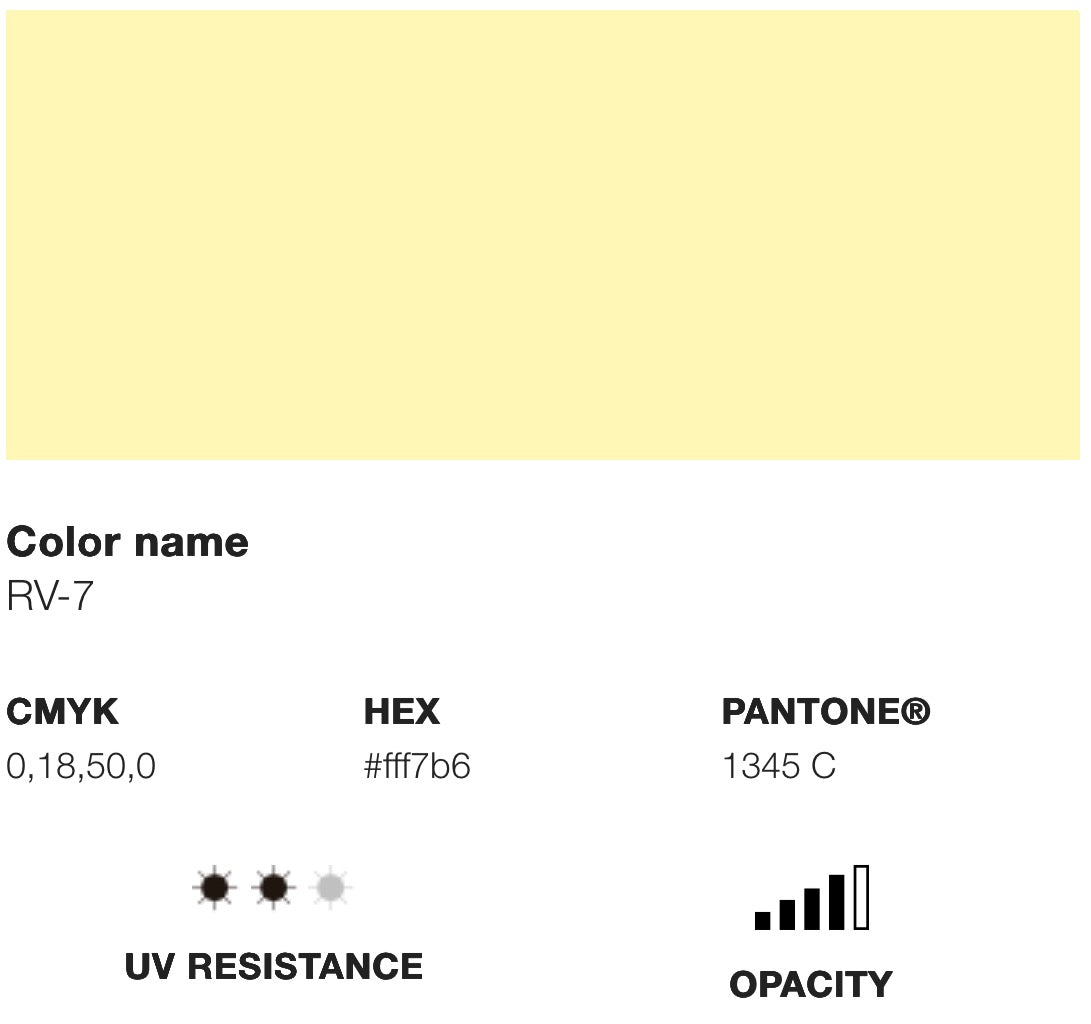This screenshot has width=1091, height=1024.
Task: Click the first dark UV resistance sun icon
Action: [x=214, y=888]
